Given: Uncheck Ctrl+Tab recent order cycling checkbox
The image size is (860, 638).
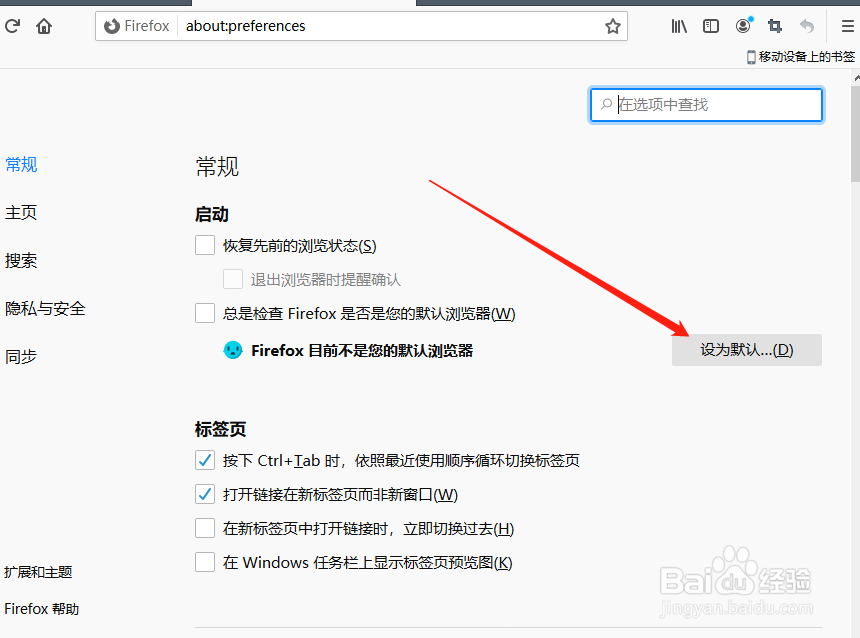Looking at the screenshot, I should tap(205, 460).
